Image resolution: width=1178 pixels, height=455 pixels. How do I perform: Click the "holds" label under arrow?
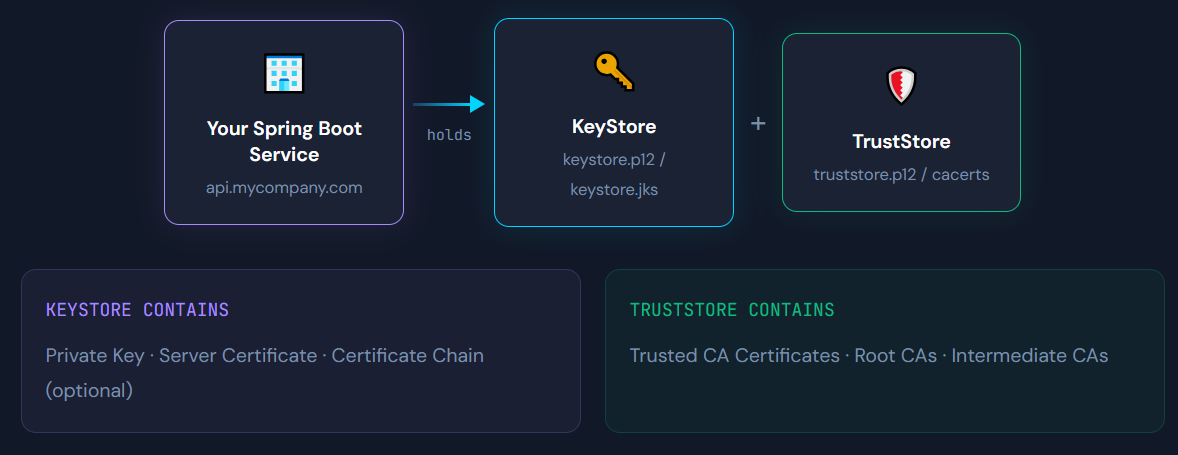click(x=449, y=135)
